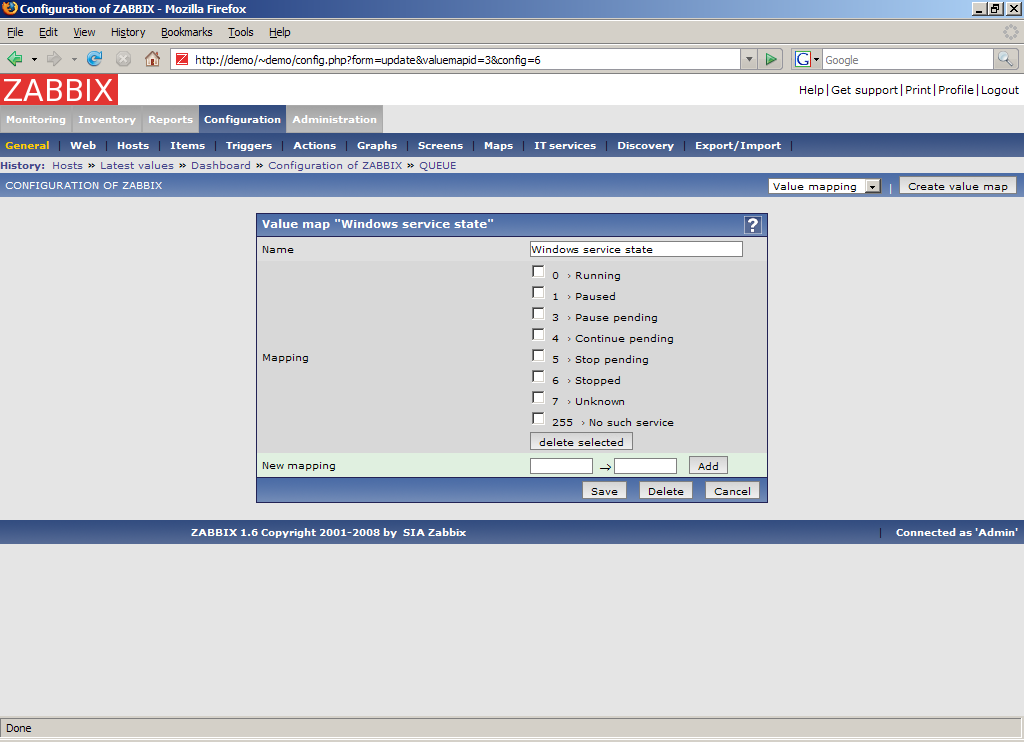
Task: Open the address bar history dropdown
Action: tap(749, 59)
